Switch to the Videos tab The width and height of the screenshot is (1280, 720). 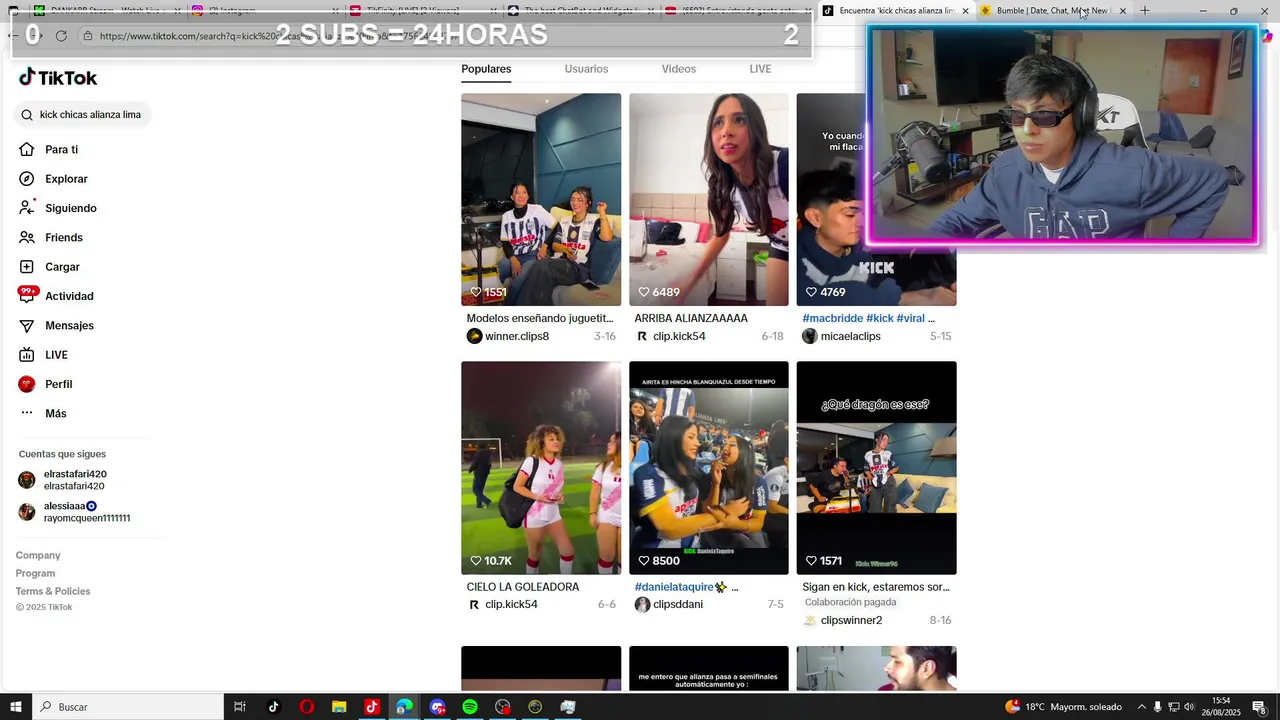point(678,69)
